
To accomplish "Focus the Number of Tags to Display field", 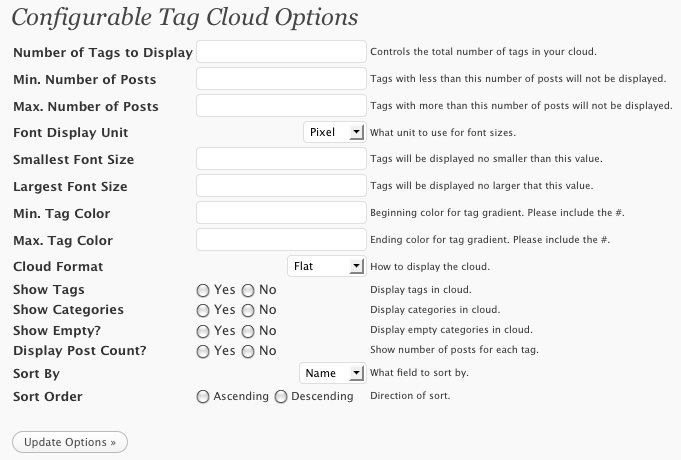I will 281,51.
